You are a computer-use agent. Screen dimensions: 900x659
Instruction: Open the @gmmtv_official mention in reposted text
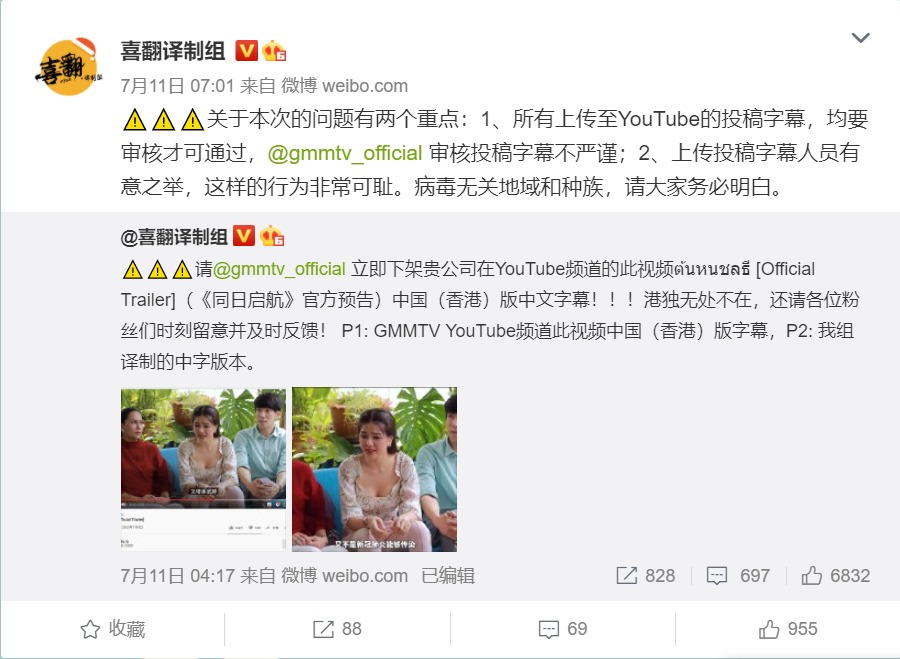coord(280,269)
